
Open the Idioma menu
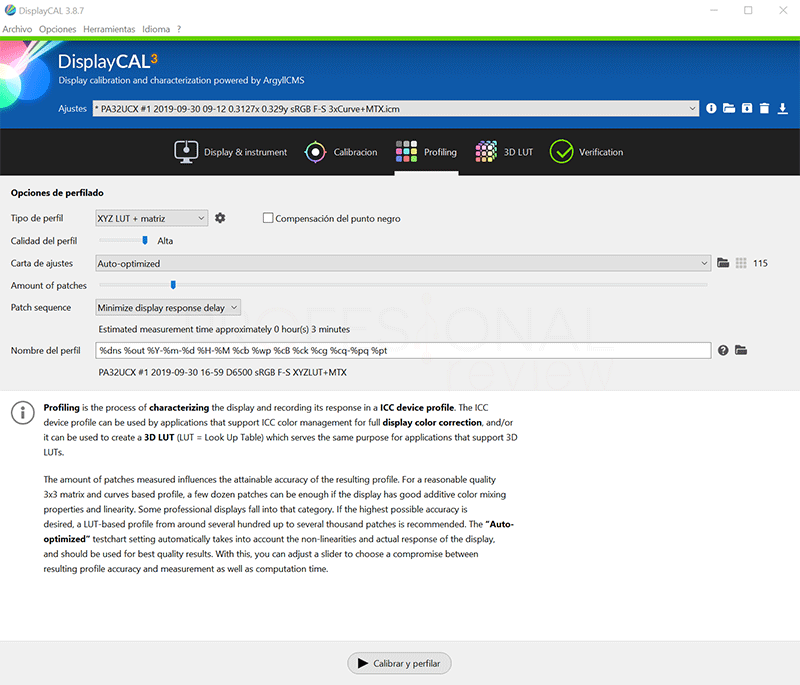[156, 29]
